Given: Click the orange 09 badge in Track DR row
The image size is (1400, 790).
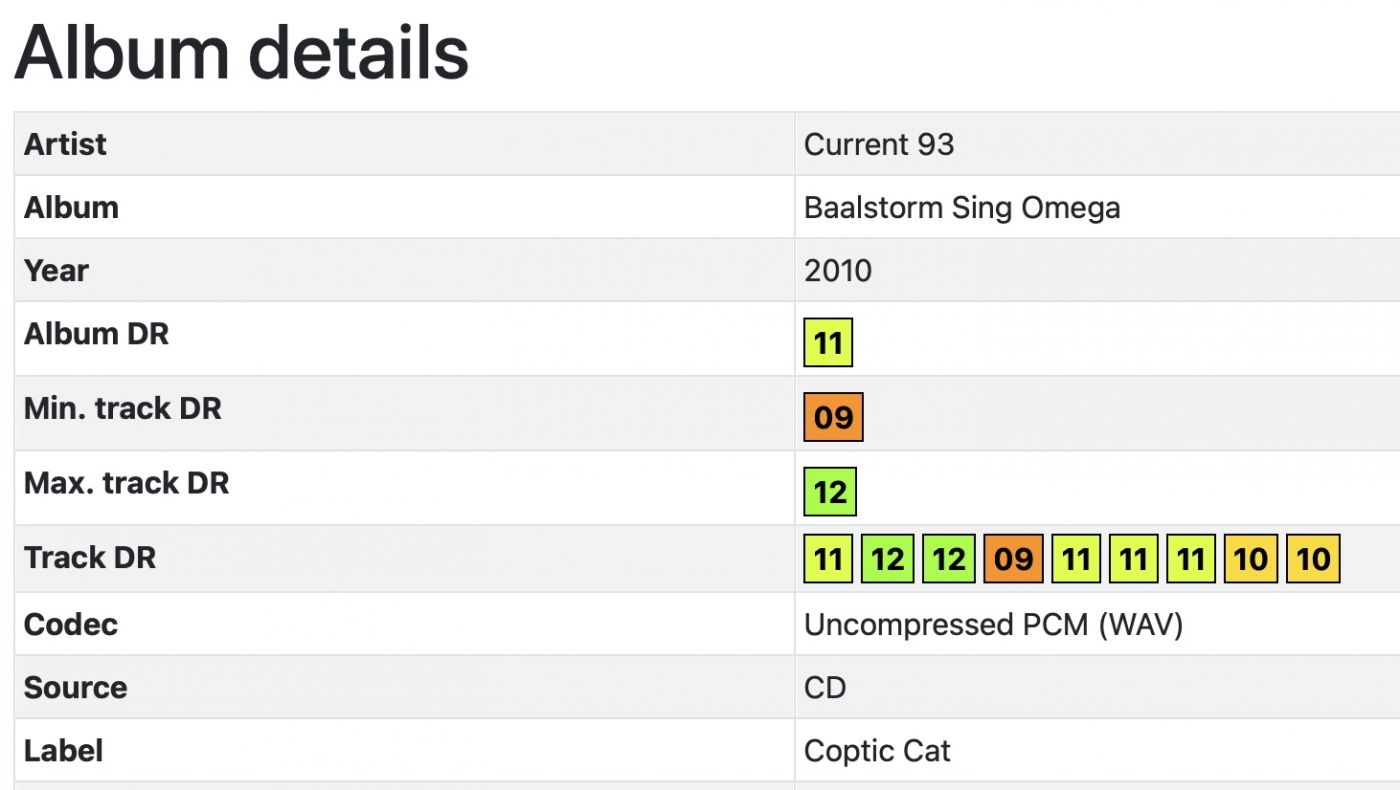Looking at the screenshot, I should [x=1013, y=558].
